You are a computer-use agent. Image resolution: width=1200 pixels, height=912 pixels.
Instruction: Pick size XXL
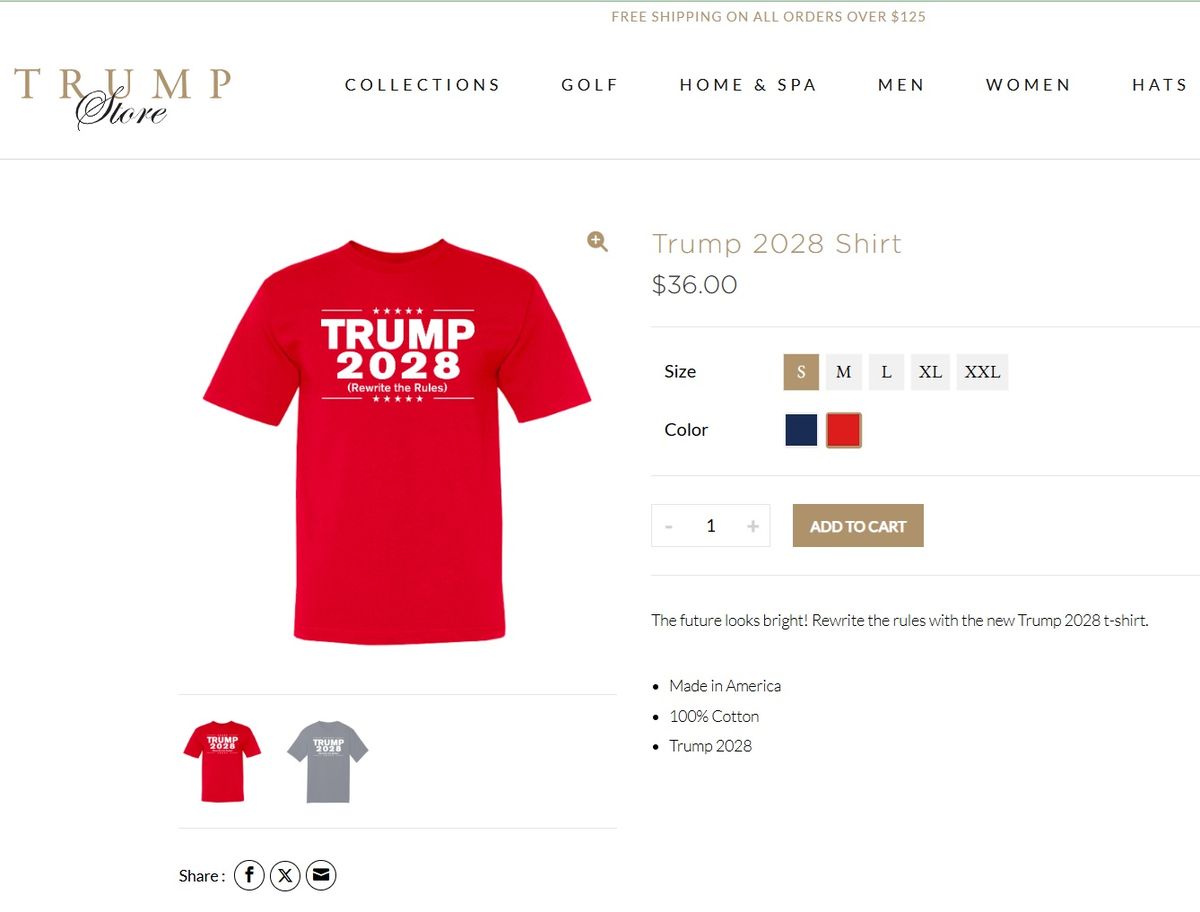pyautogui.click(x=982, y=372)
